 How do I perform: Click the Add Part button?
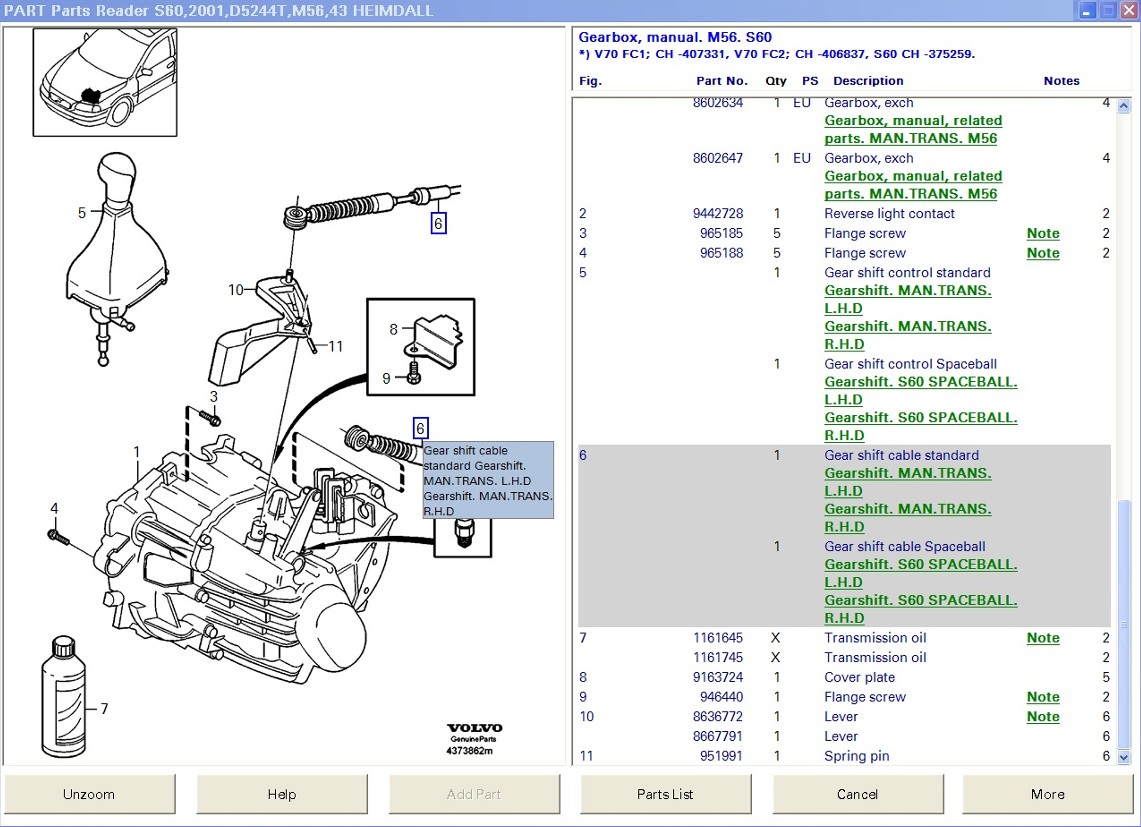pyautogui.click(x=474, y=794)
